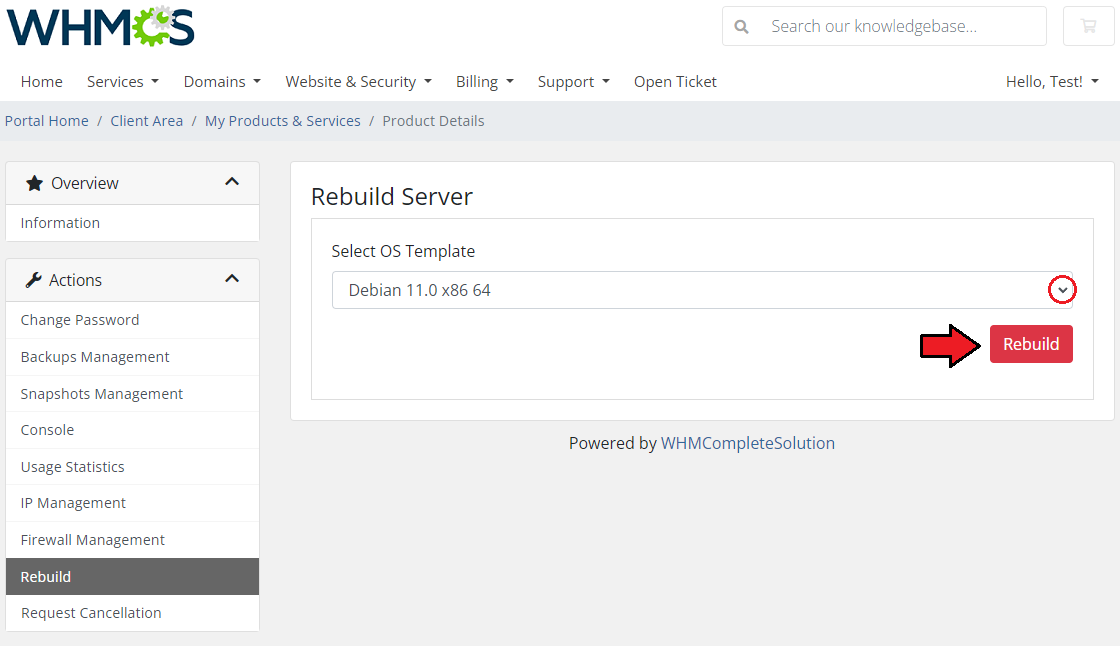Image resolution: width=1120 pixels, height=646 pixels.
Task: Go to Portal Home breadcrumb
Action: (x=46, y=121)
